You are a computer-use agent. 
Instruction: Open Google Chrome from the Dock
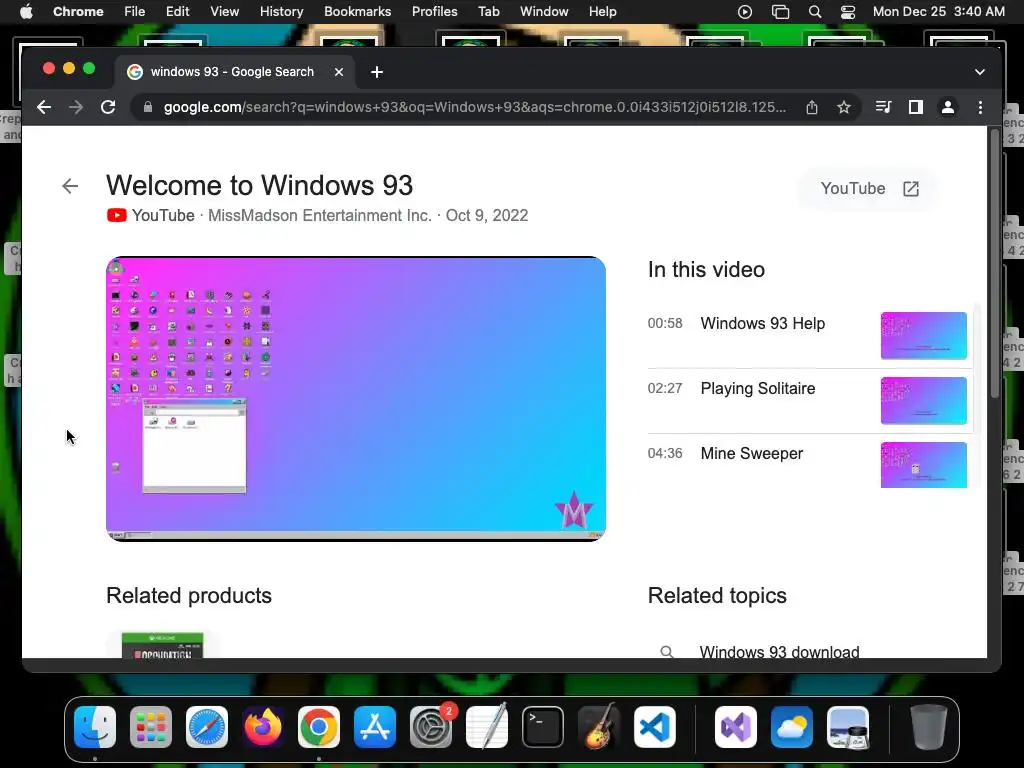(x=319, y=727)
